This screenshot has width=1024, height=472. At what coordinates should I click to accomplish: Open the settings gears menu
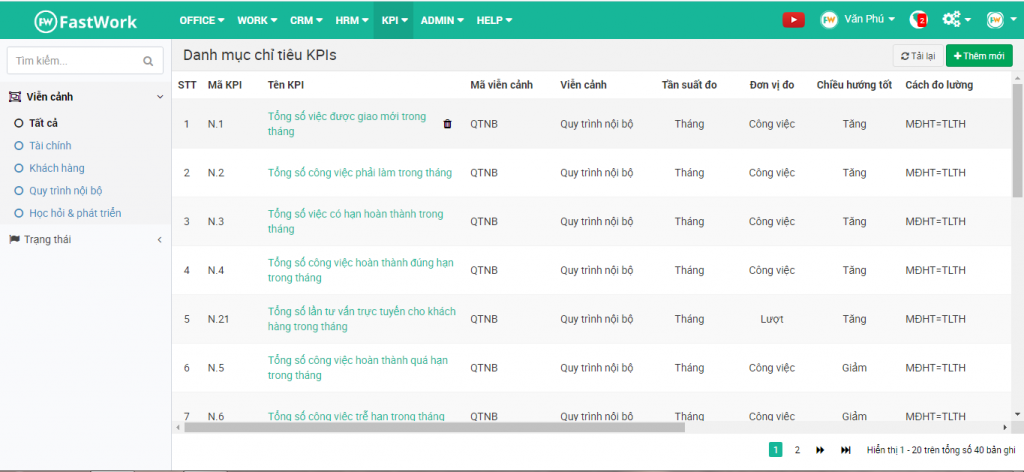pos(956,20)
